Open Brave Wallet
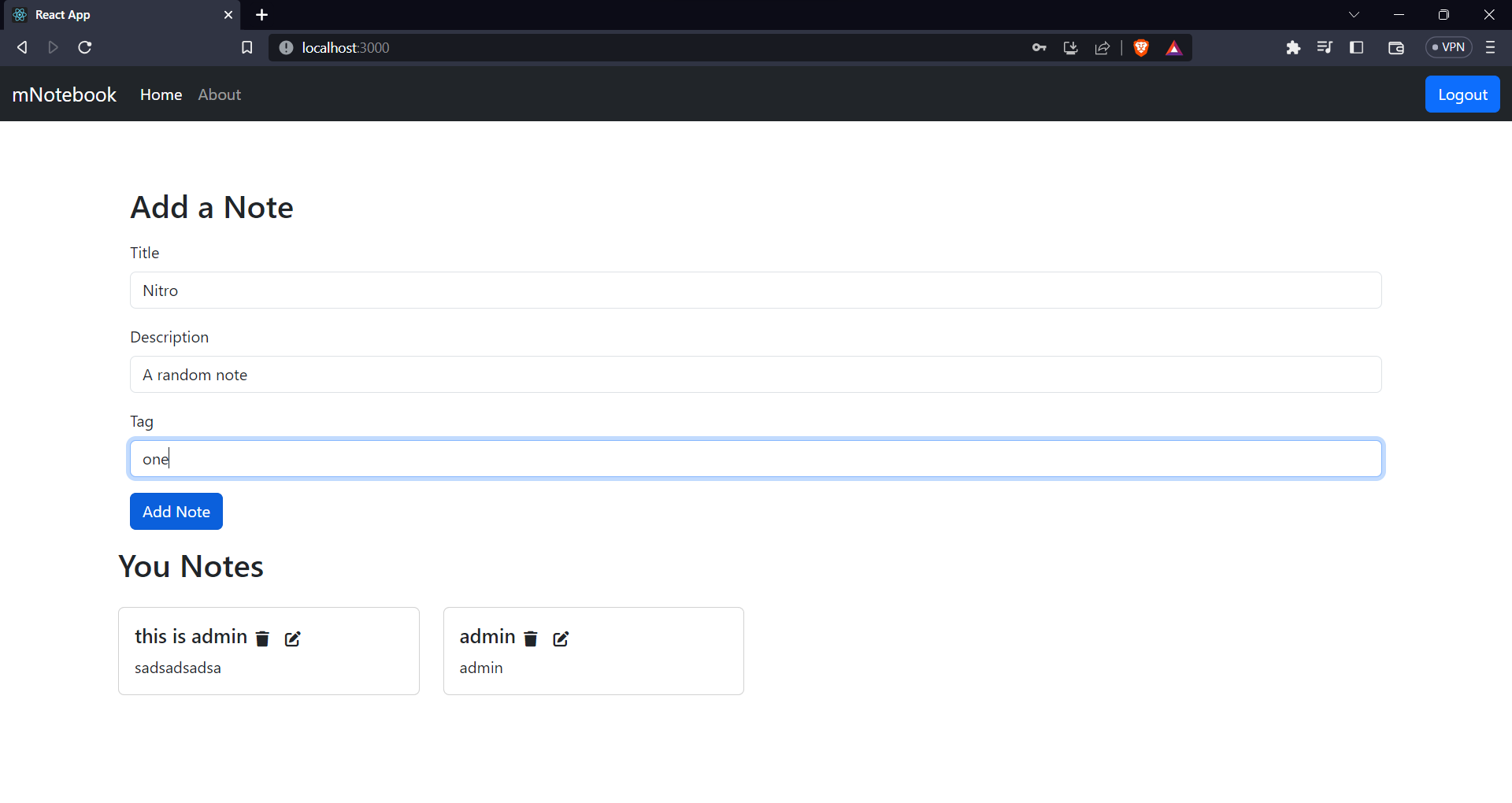 [1395, 47]
